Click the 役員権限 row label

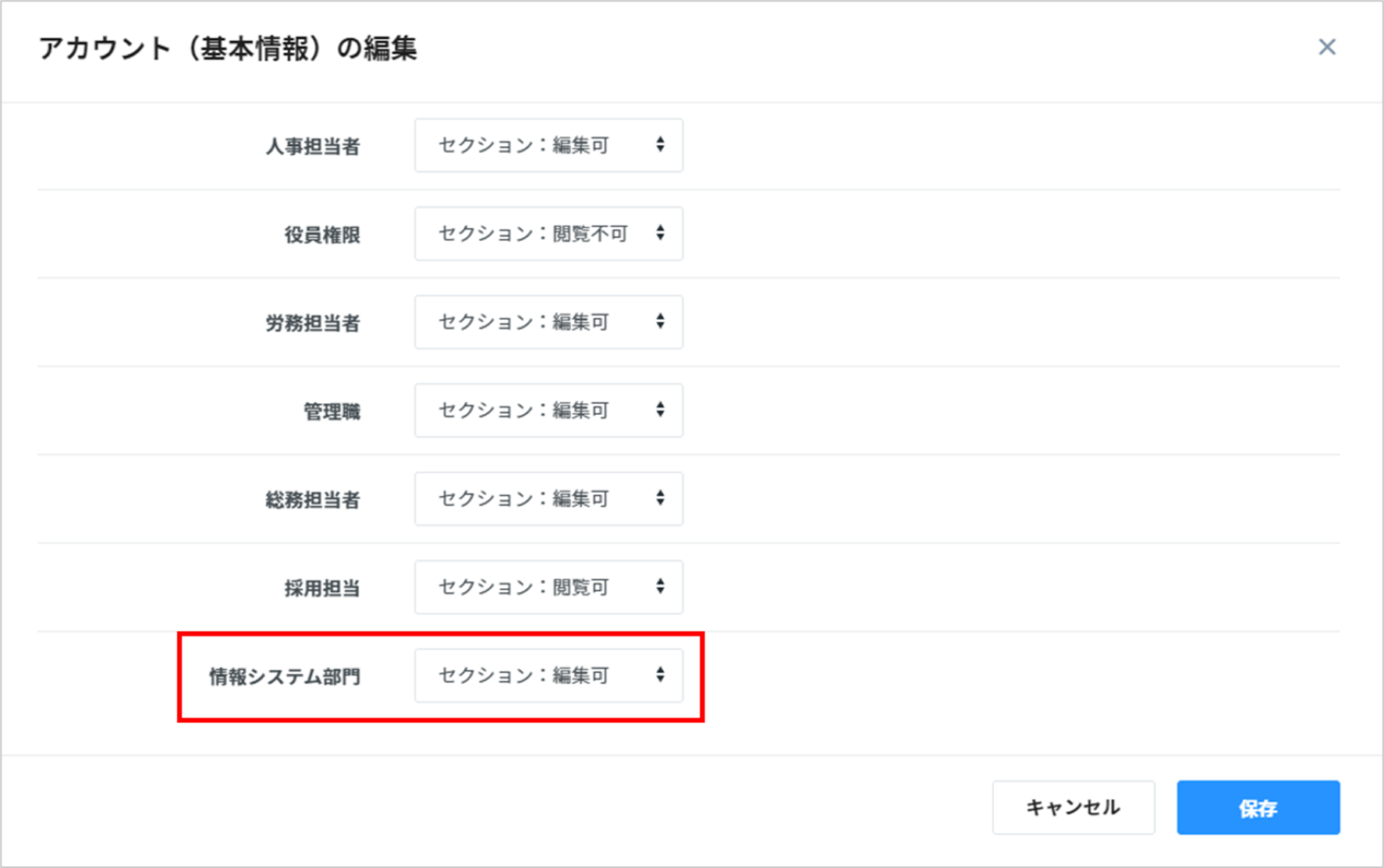(322, 235)
